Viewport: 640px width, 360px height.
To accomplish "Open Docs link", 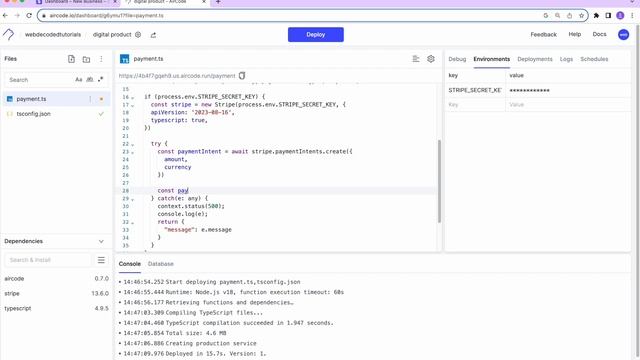I will point(599,34).
